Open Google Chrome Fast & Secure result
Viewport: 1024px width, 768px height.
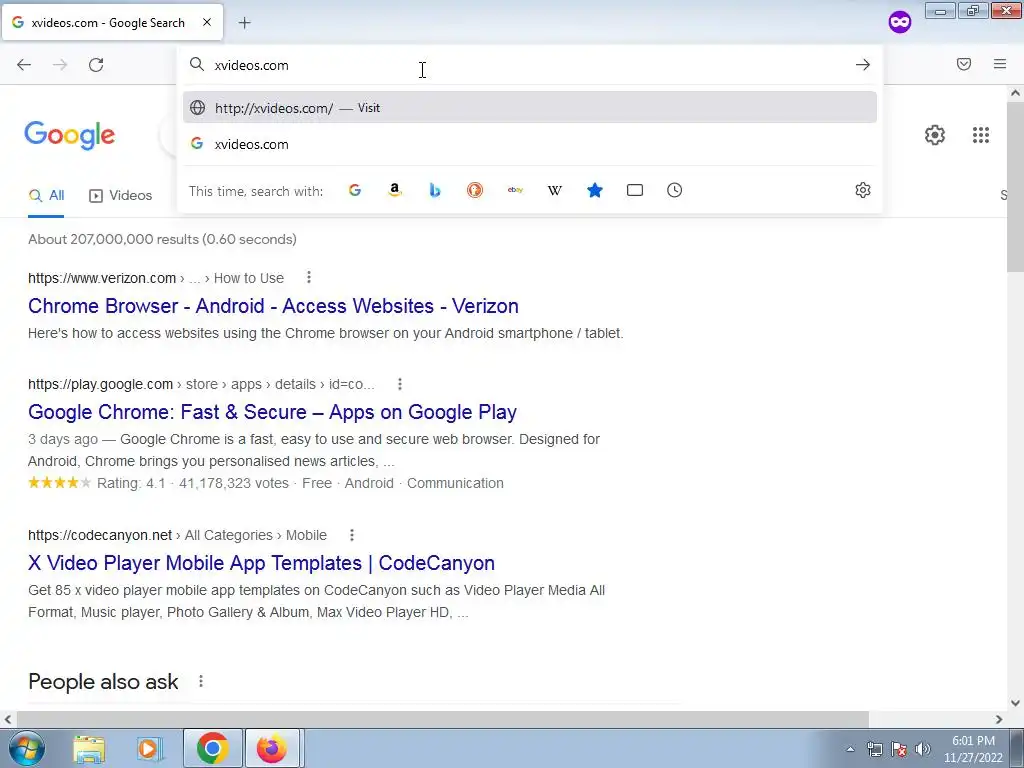[x=272, y=412]
